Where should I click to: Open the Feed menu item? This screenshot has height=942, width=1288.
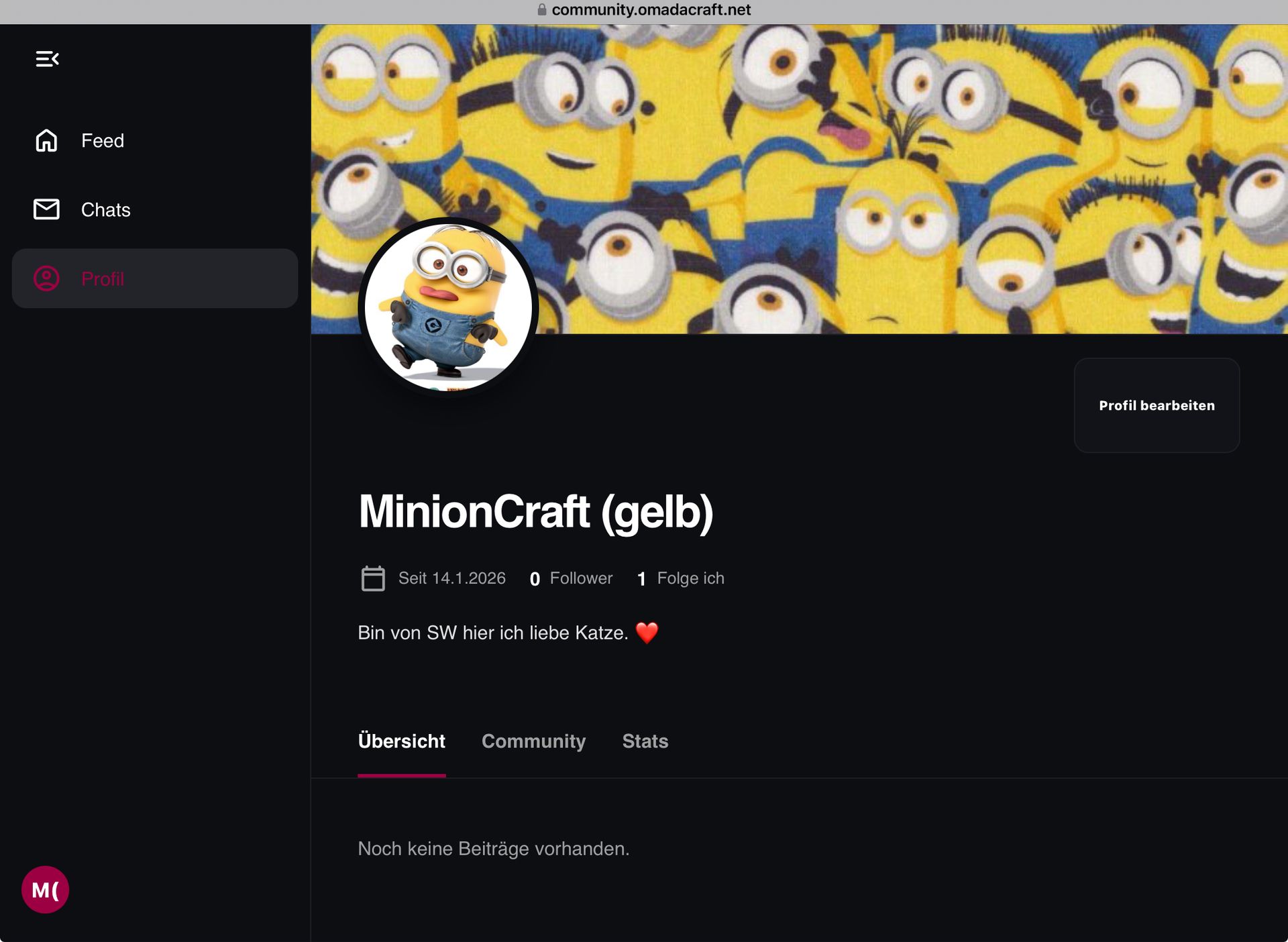click(103, 141)
